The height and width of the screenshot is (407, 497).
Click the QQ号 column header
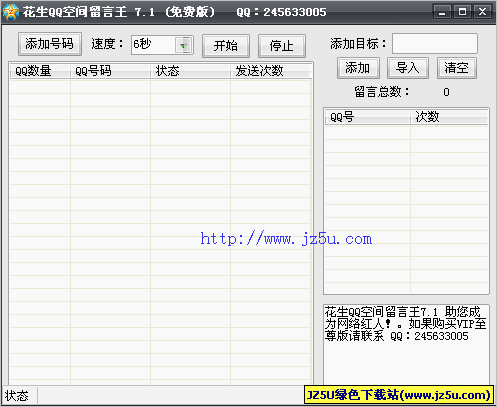[368, 117]
